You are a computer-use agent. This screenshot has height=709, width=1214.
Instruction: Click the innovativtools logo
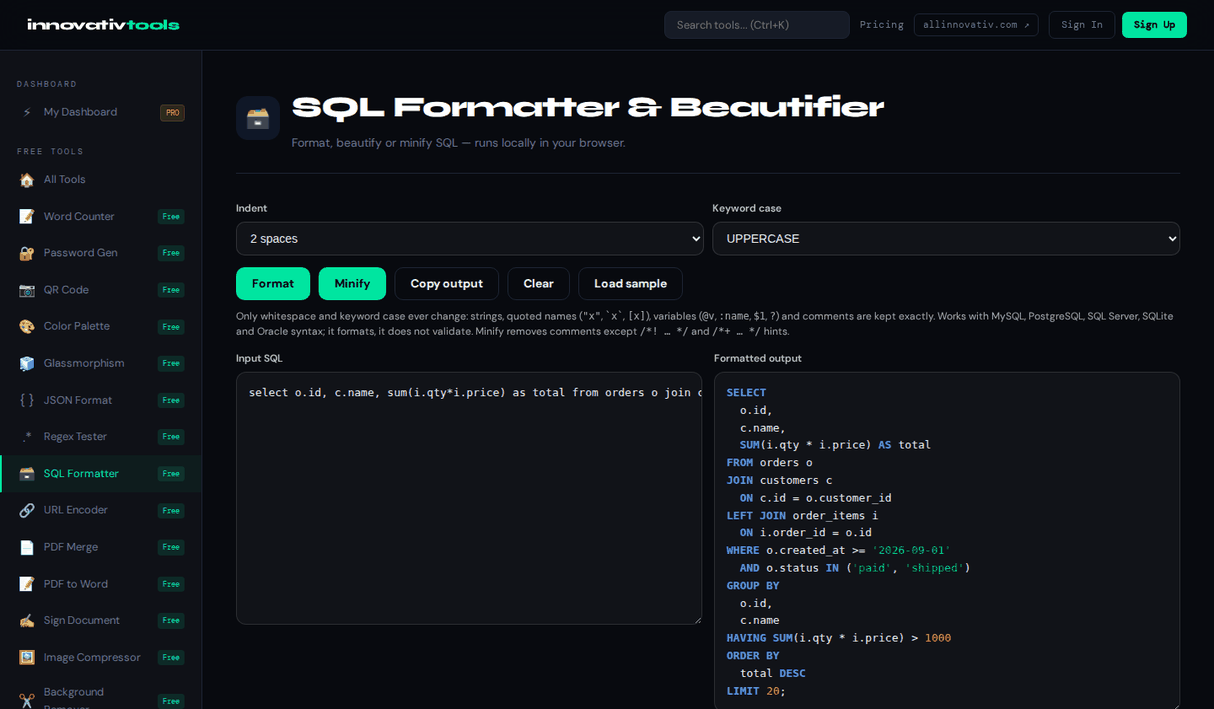(x=103, y=25)
